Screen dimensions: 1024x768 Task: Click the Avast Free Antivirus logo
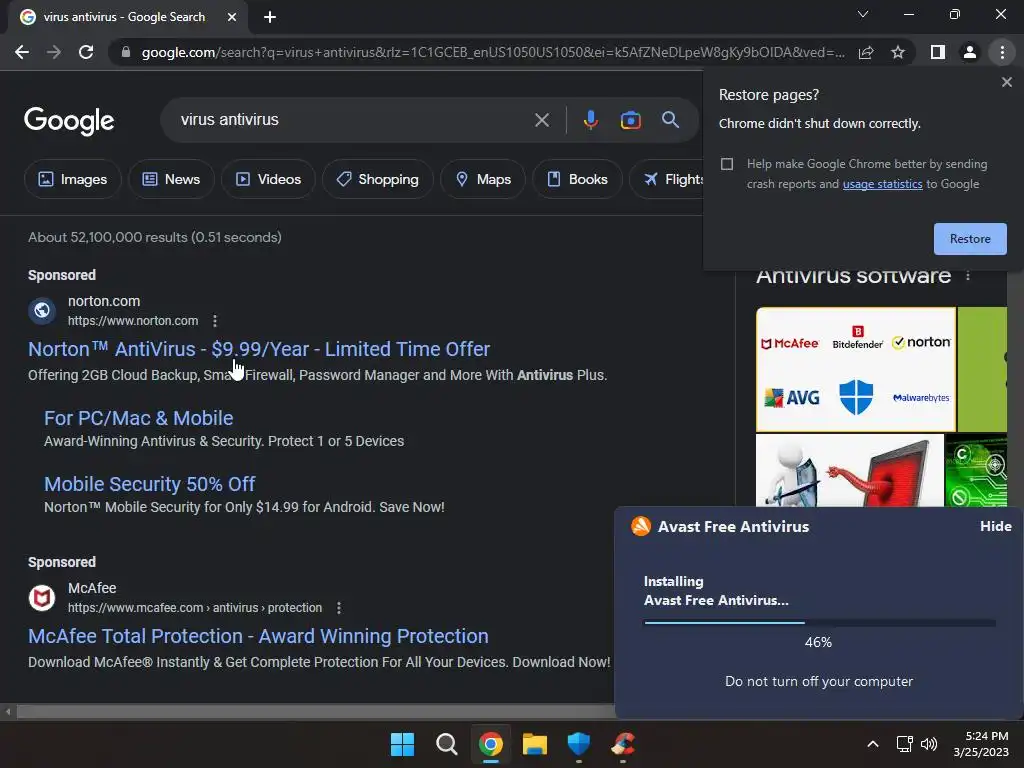click(x=641, y=526)
